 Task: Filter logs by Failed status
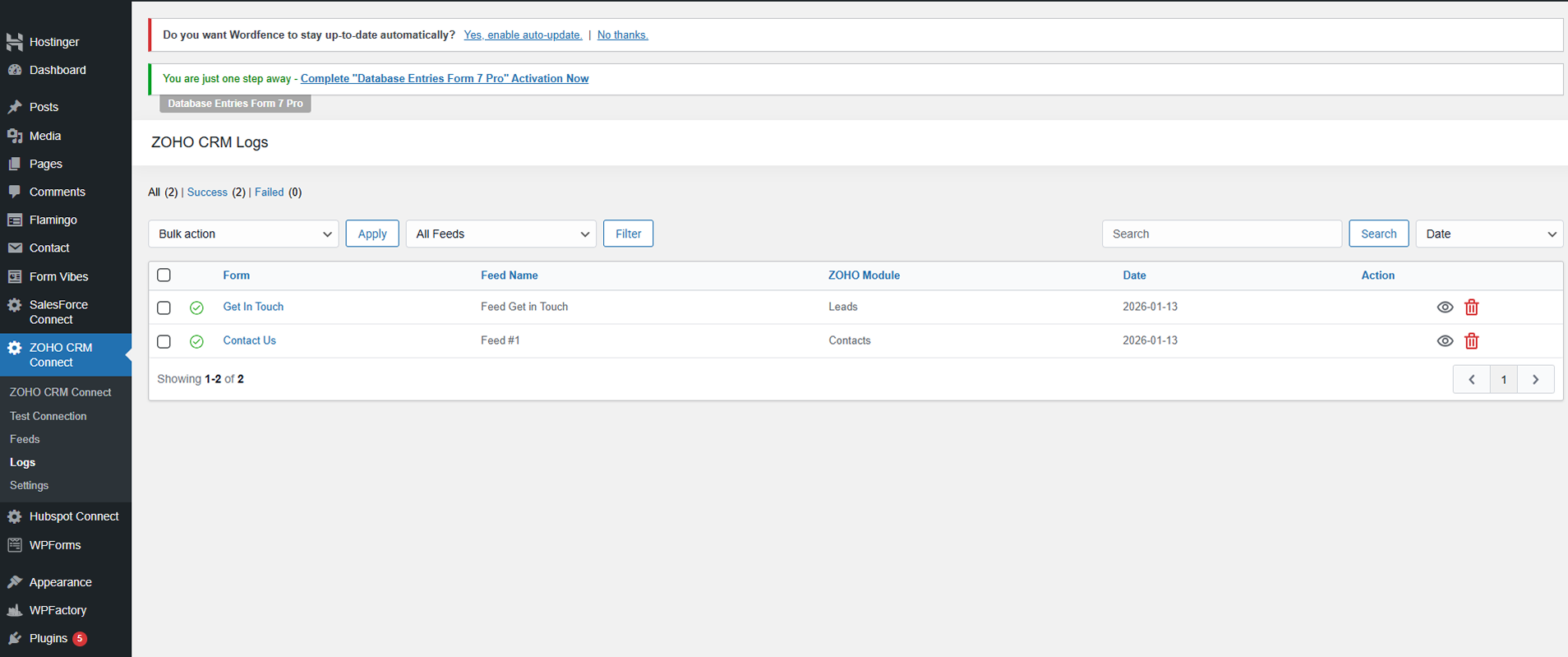click(269, 192)
